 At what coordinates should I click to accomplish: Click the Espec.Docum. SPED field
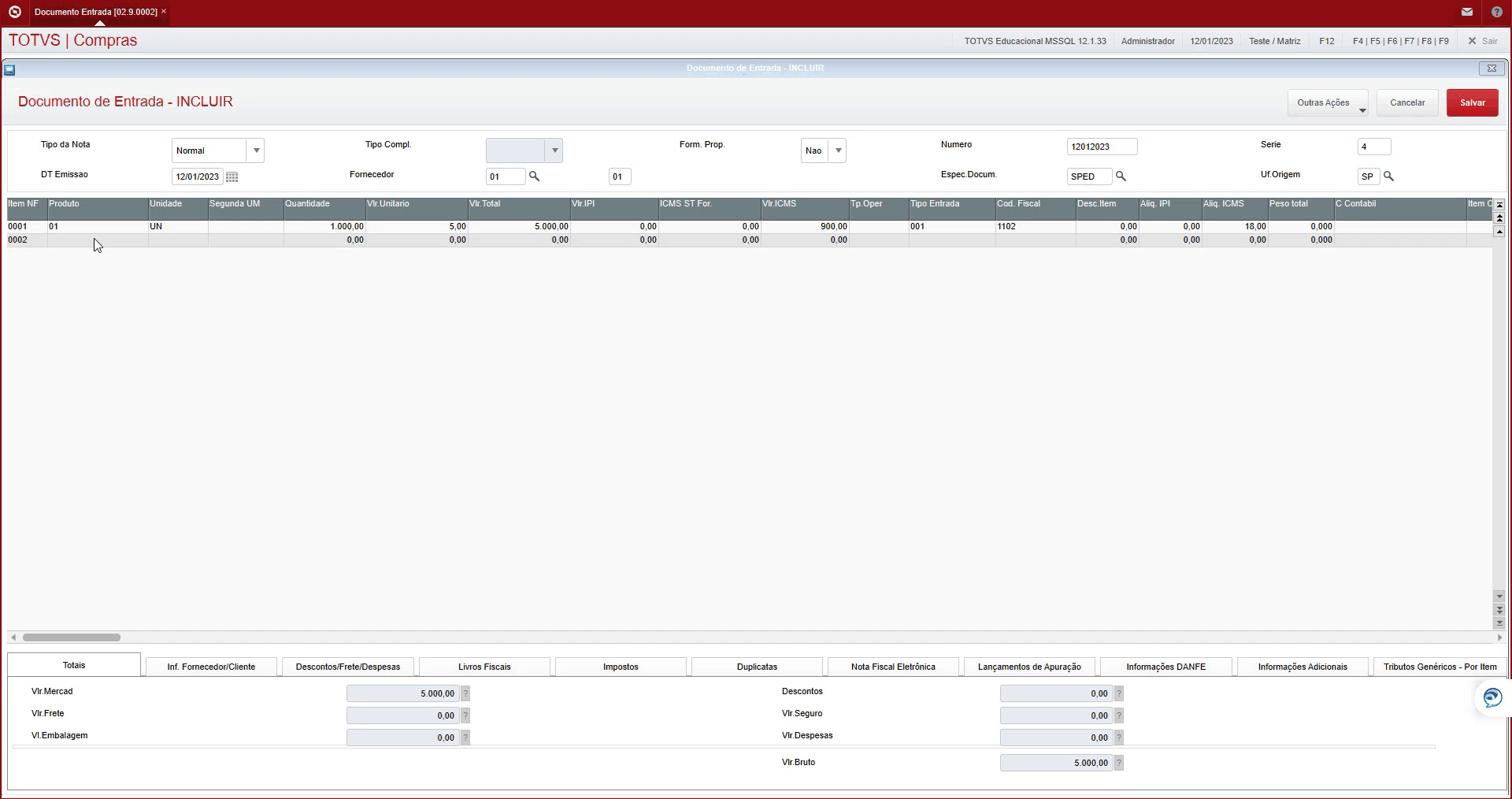pyautogui.click(x=1089, y=177)
